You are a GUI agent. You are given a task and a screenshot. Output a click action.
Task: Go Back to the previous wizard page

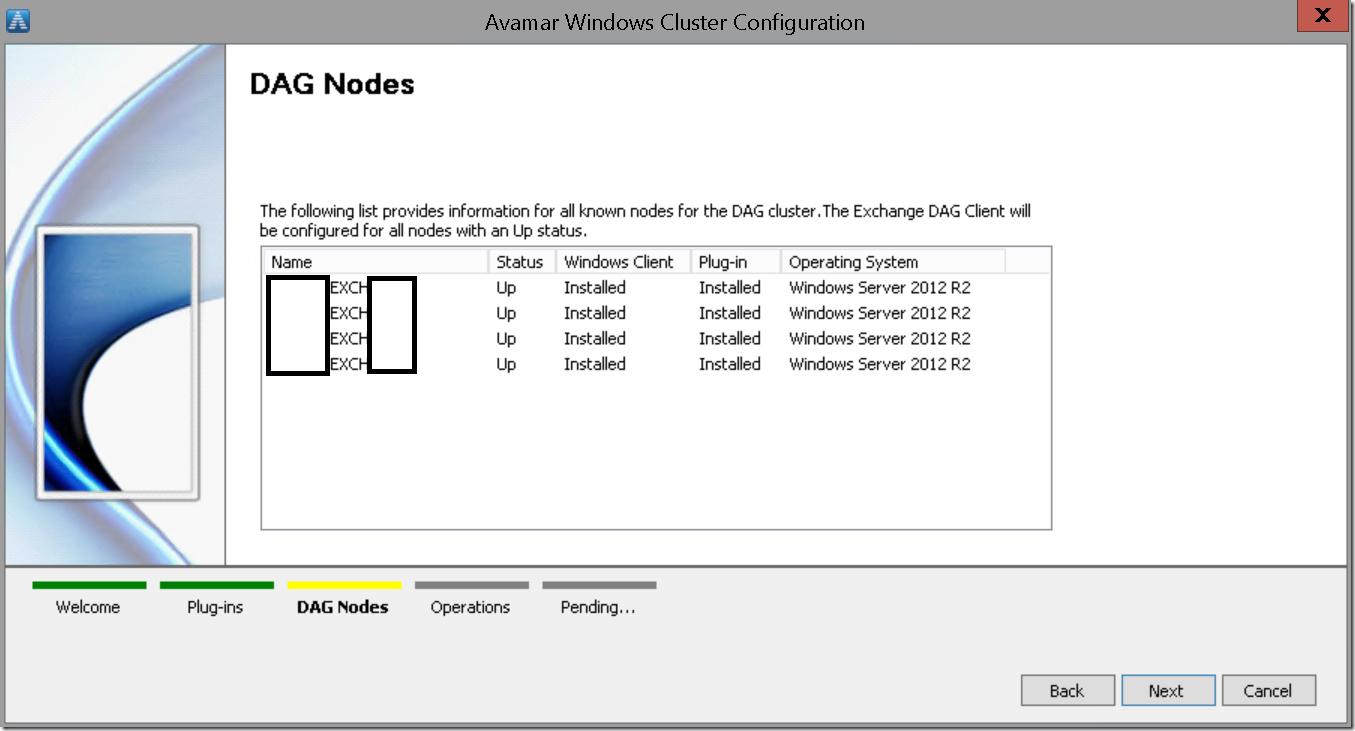[x=1067, y=691]
